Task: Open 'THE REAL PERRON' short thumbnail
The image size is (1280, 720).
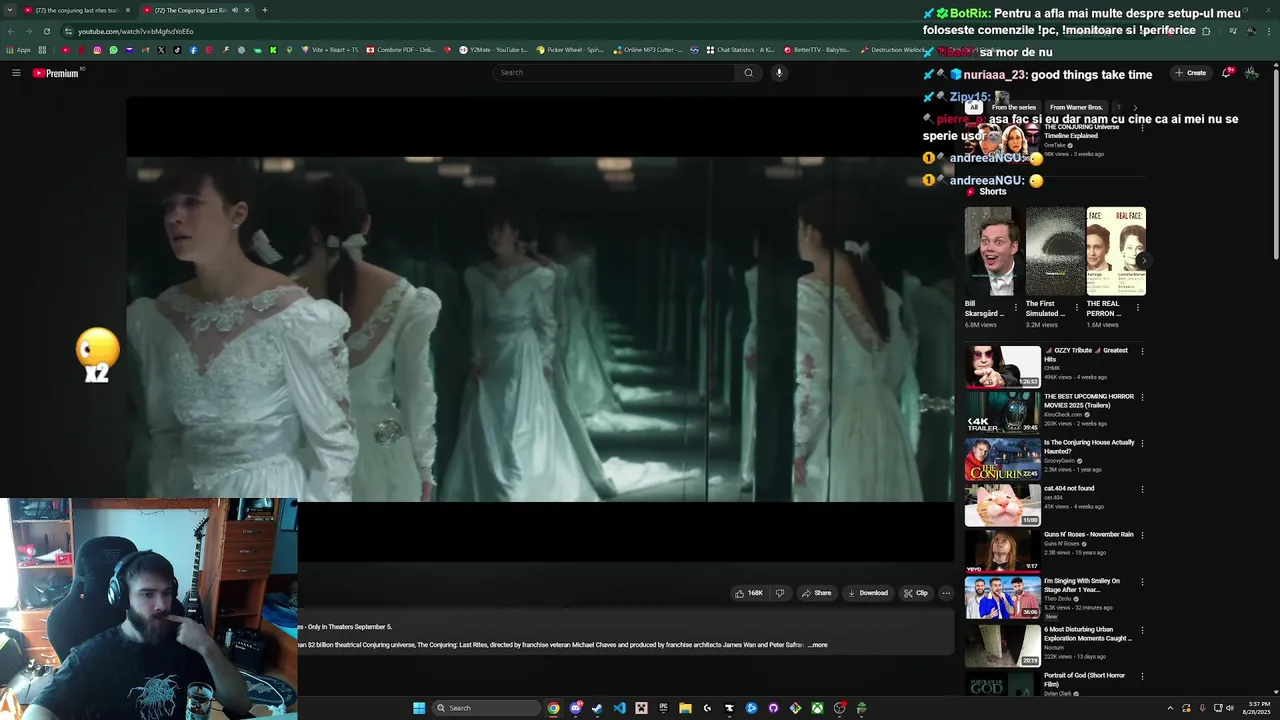Action: click(x=1116, y=251)
